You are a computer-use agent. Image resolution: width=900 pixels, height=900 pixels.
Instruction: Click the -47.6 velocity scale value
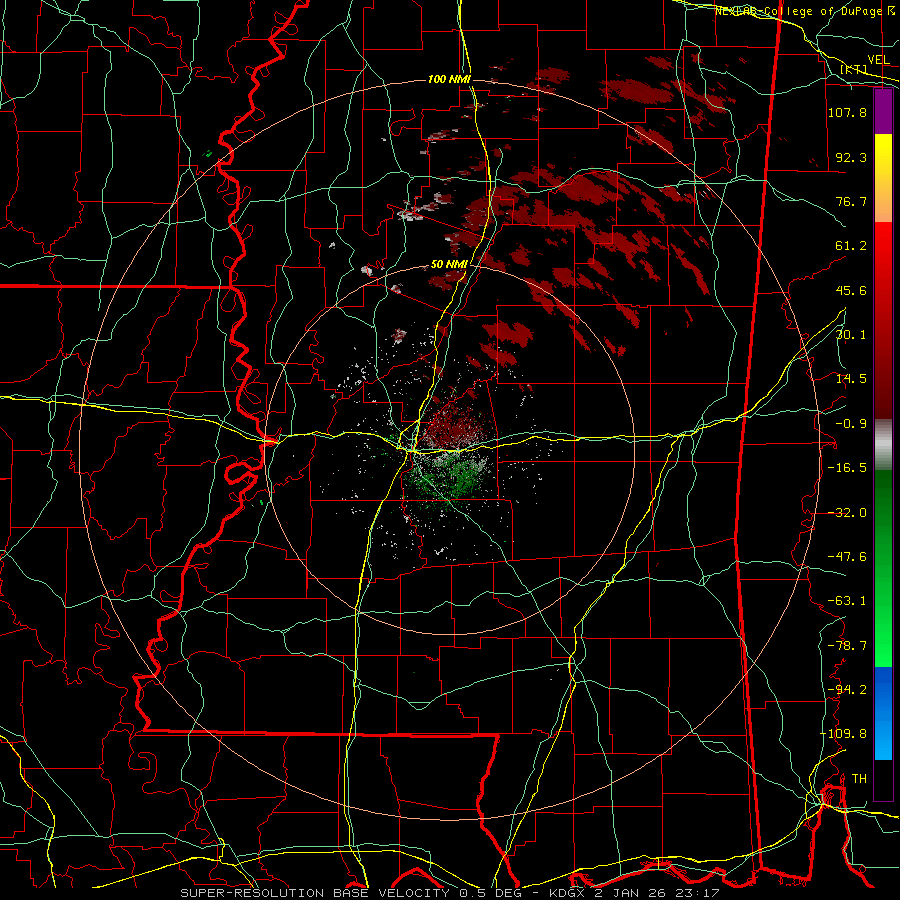tap(847, 557)
